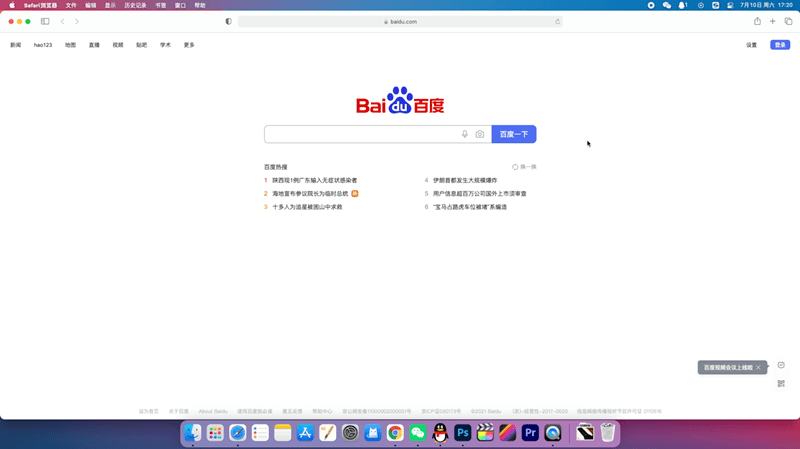The height and width of the screenshot is (449, 800).
Task: Click the feedback icon at the right edge of the page
Action: click(781, 365)
